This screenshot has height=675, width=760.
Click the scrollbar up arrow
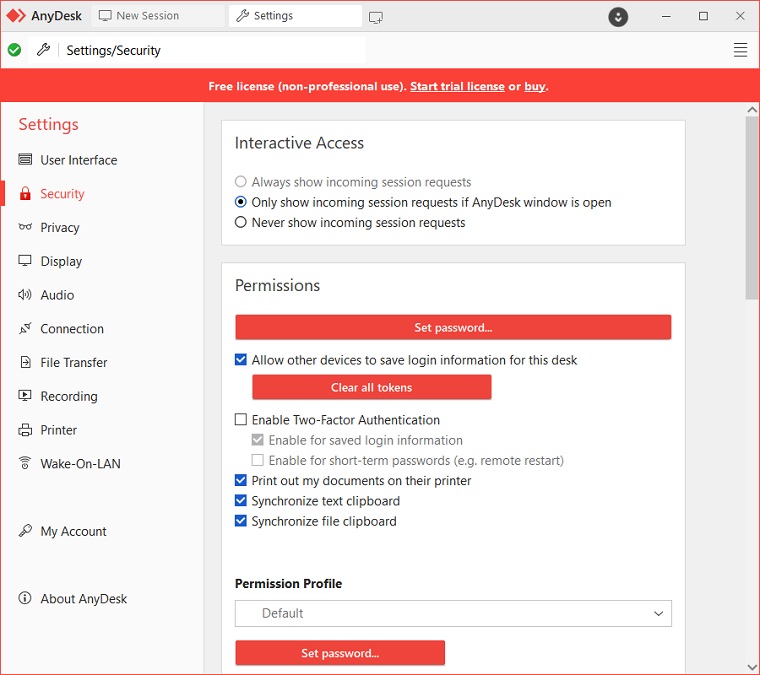pyautogui.click(x=752, y=110)
